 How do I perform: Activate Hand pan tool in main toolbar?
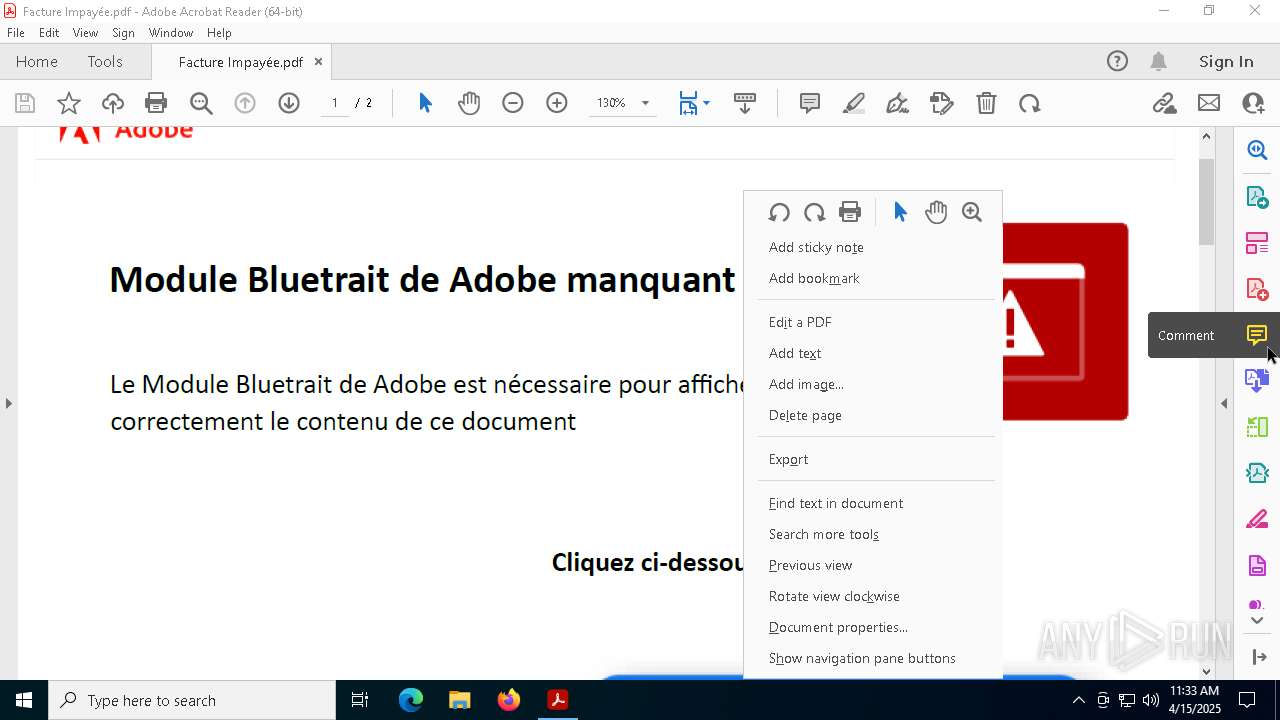(469, 103)
